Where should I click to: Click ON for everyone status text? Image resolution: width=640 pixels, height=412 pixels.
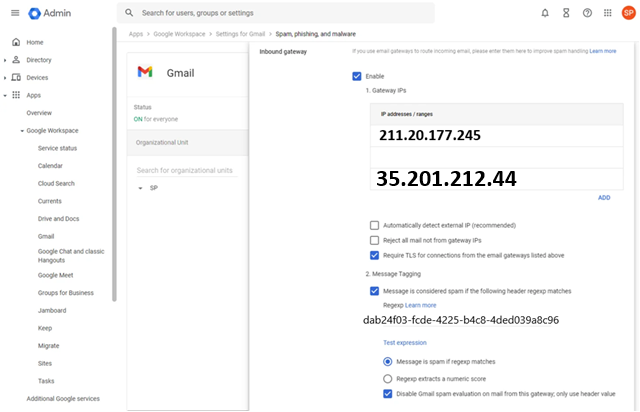[156, 119]
